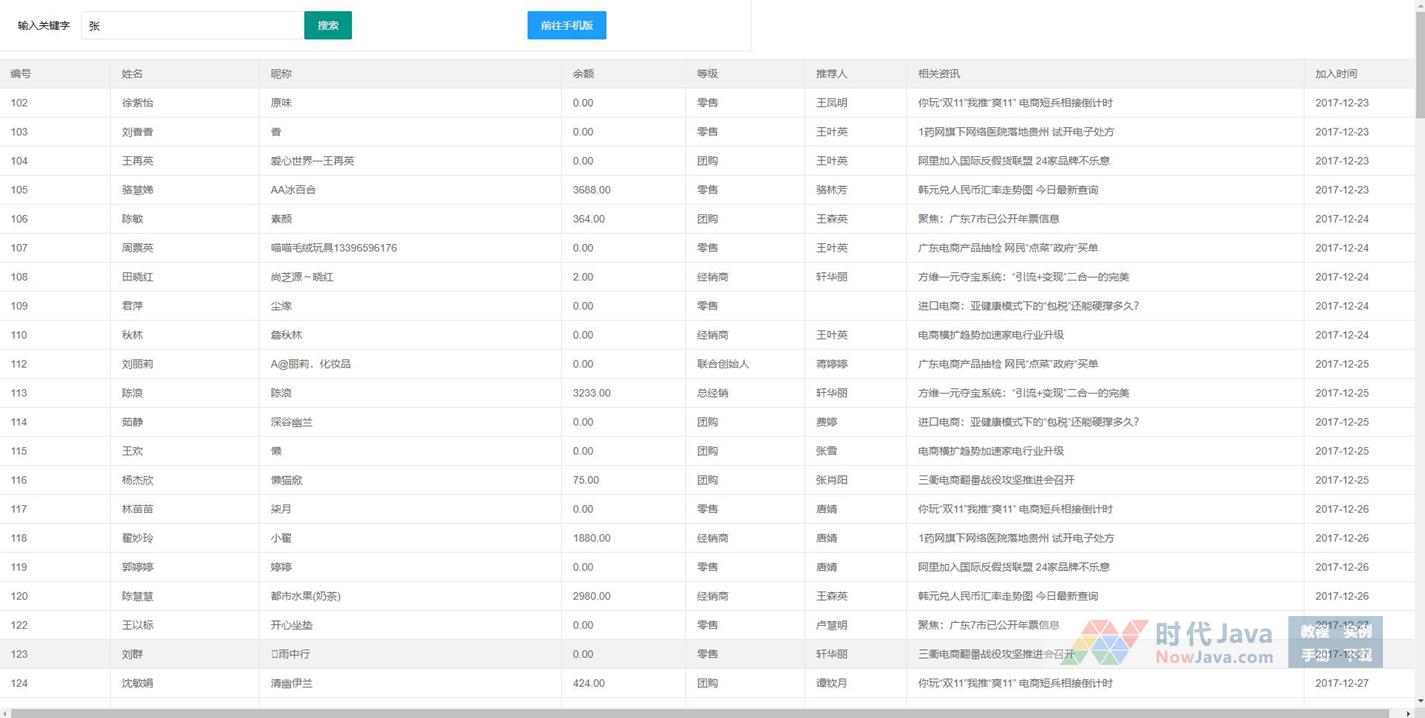This screenshot has width=1425, height=718.
Task: Click the keyword search input field
Action: [x=192, y=26]
